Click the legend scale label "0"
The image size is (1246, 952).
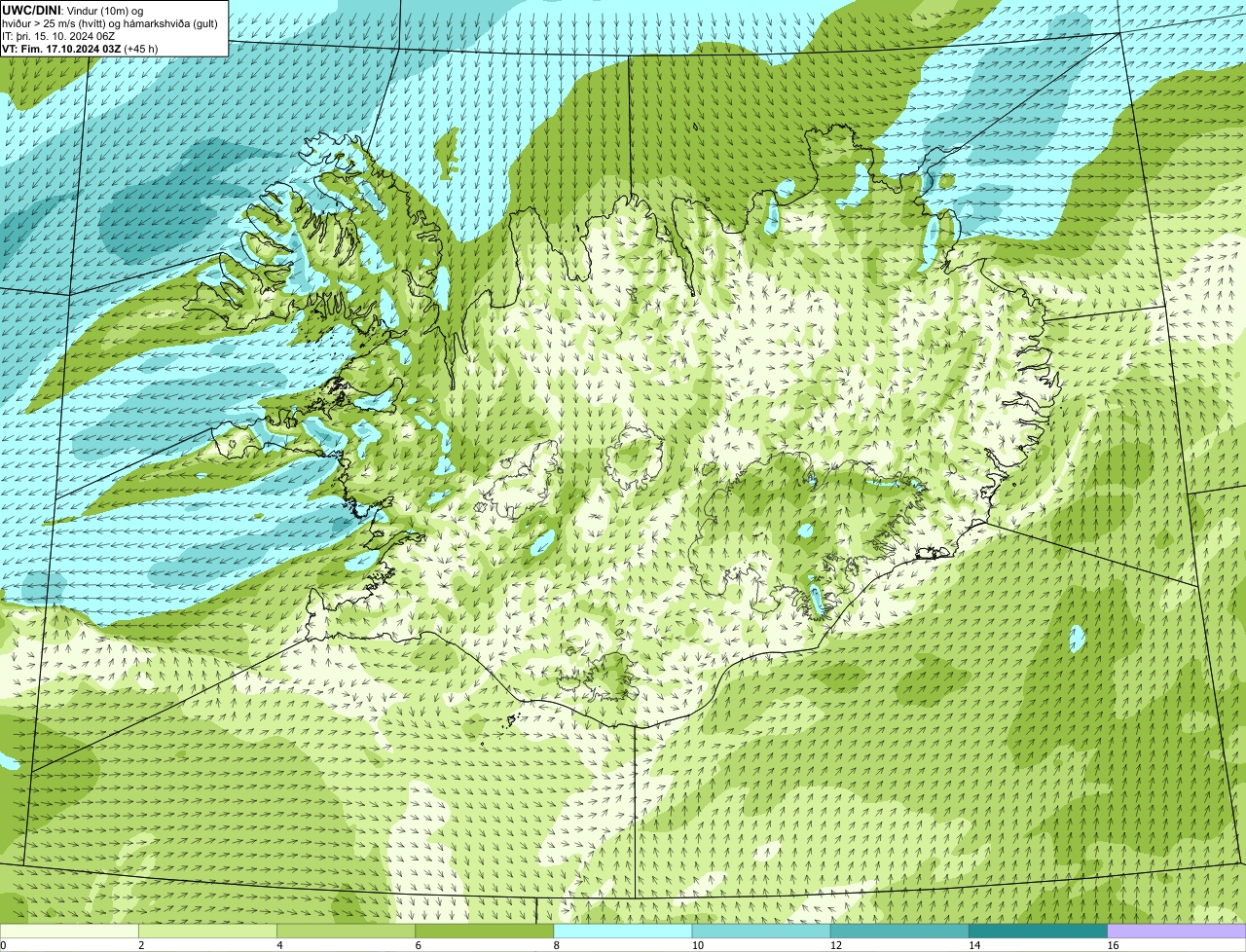[x=4, y=945]
